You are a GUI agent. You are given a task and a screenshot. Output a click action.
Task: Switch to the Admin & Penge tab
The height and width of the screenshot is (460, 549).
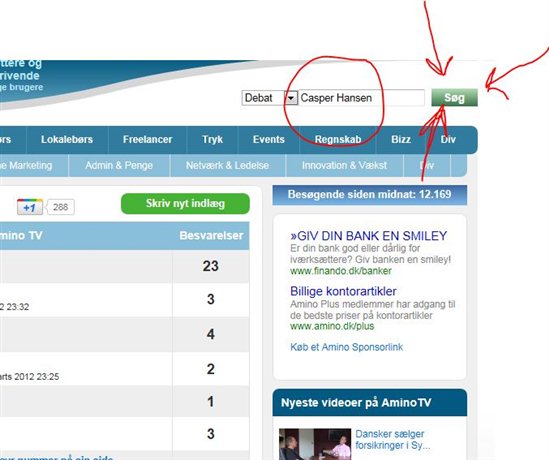(x=119, y=165)
